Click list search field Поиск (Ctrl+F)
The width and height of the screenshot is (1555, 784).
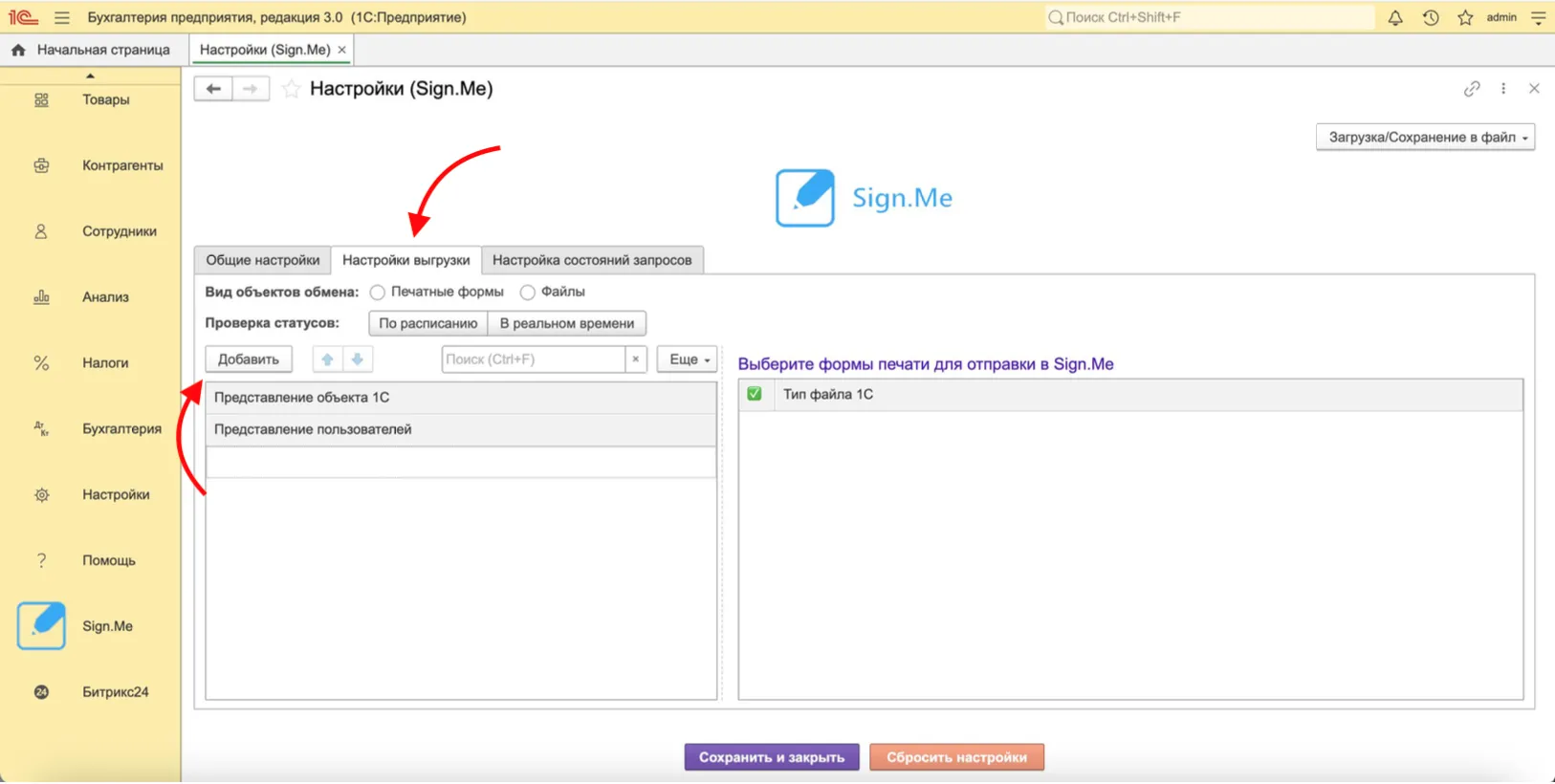(533, 359)
